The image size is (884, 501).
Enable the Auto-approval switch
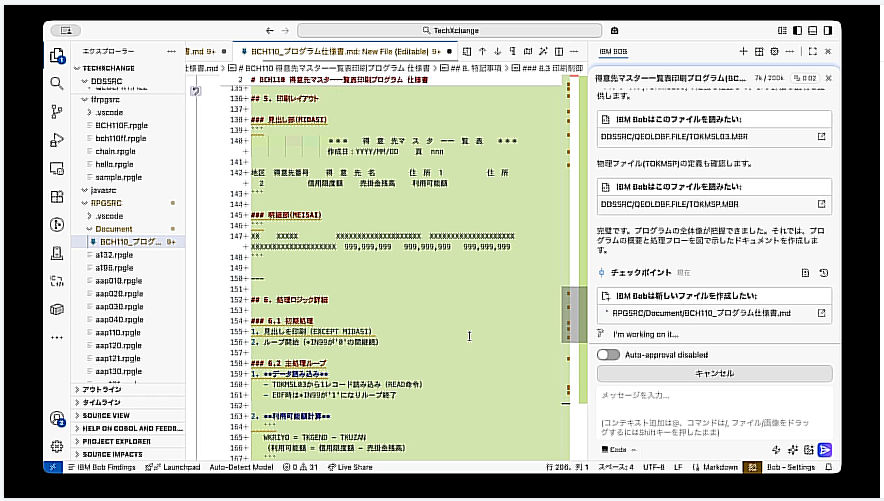click(x=608, y=354)
